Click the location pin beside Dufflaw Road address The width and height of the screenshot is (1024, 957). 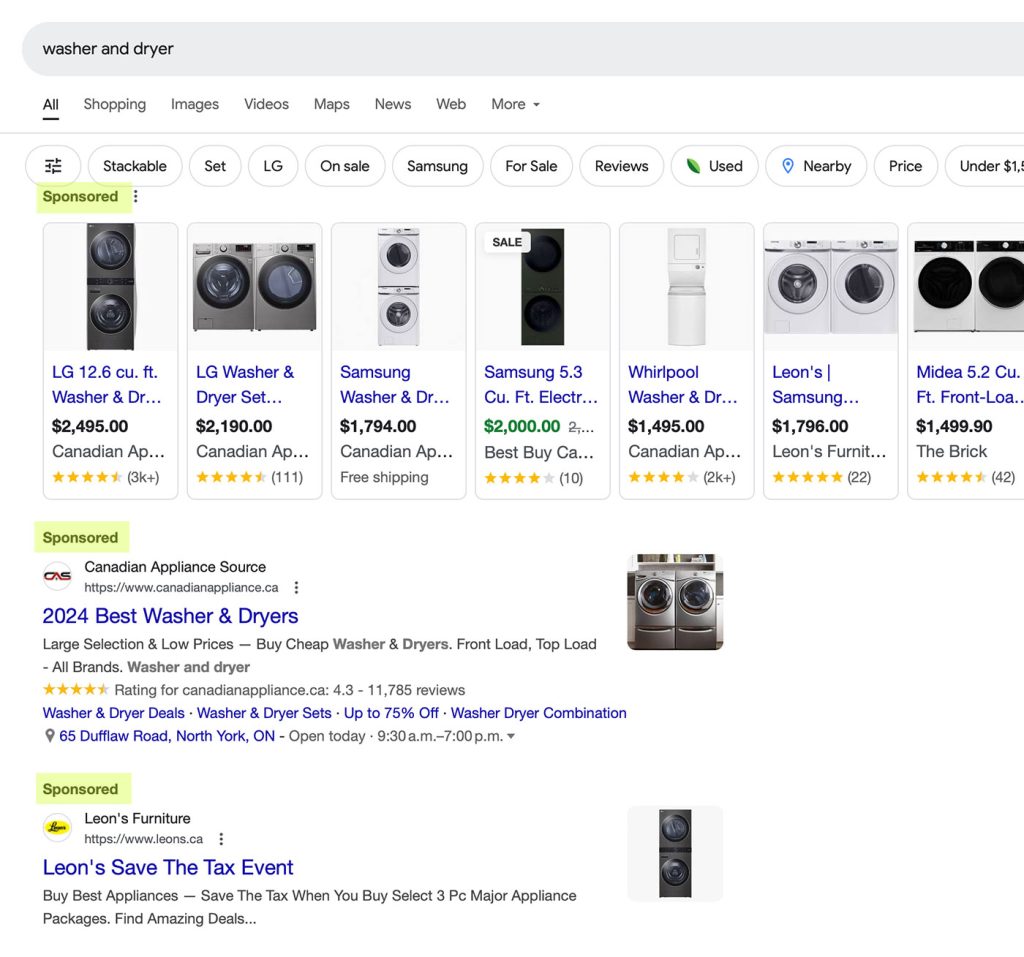click(49, 736)
